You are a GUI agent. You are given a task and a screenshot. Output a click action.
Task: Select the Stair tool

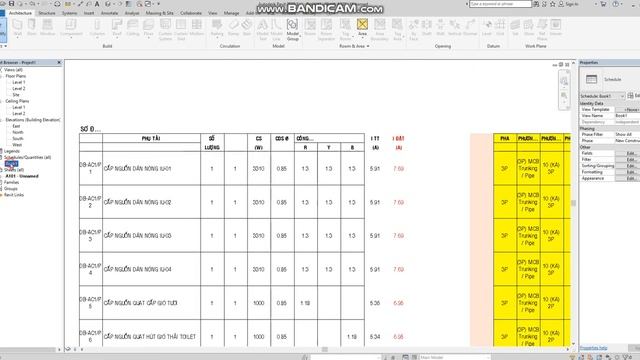tap(247, 28)
